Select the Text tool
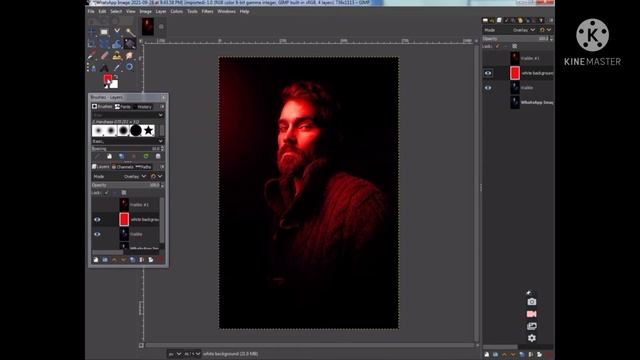The height and width of the screenshot is (360, 640). [104, 67]
